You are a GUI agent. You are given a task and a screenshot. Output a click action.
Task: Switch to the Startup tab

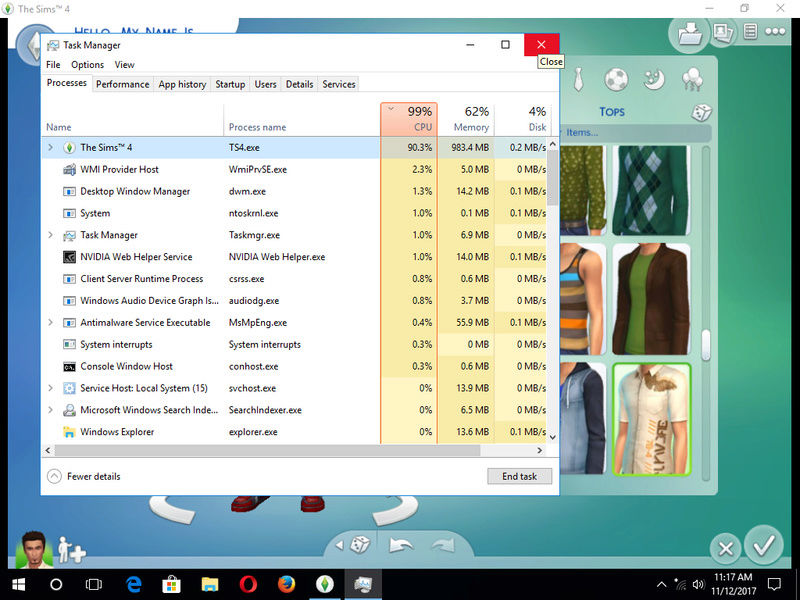[x=230, y=84]
